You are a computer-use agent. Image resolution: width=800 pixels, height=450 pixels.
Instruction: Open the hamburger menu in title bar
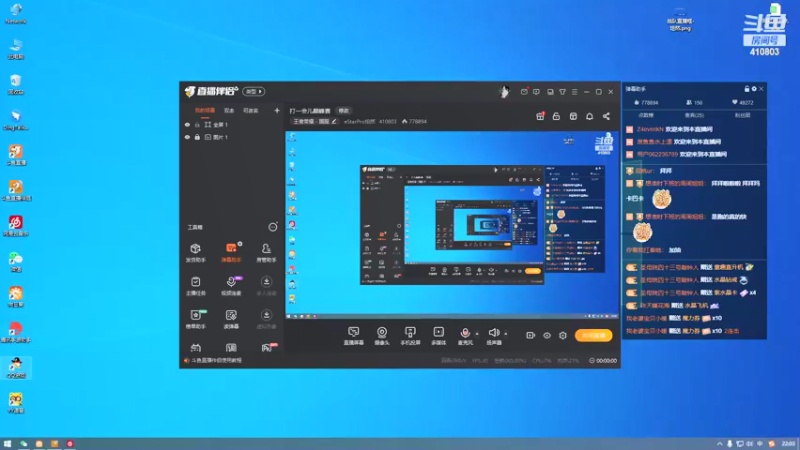(x=574, y=92)
